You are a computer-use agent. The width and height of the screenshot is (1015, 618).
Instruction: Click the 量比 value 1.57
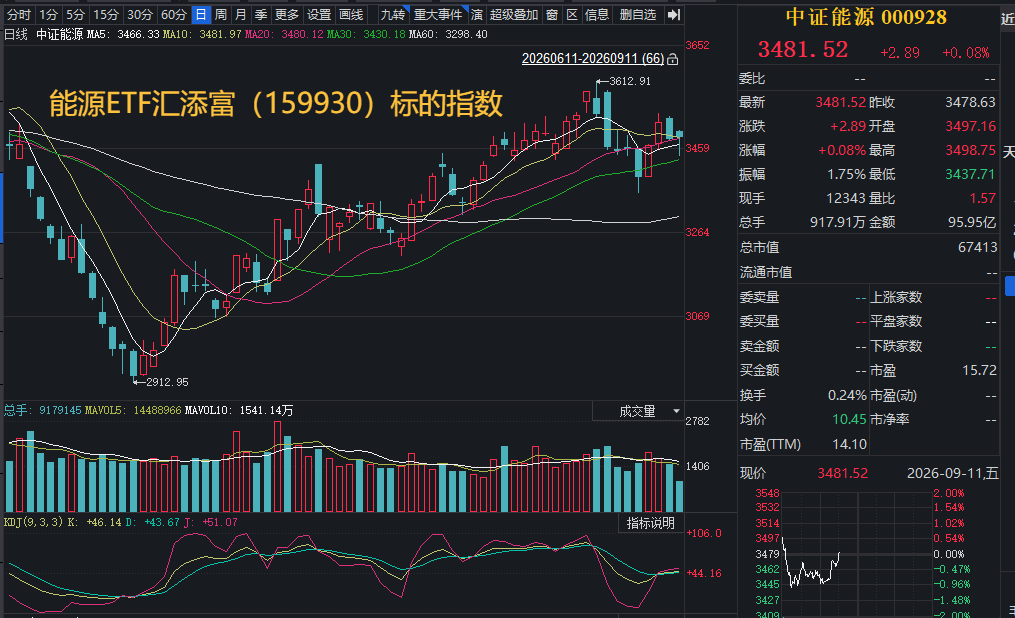tap(983, 199)
